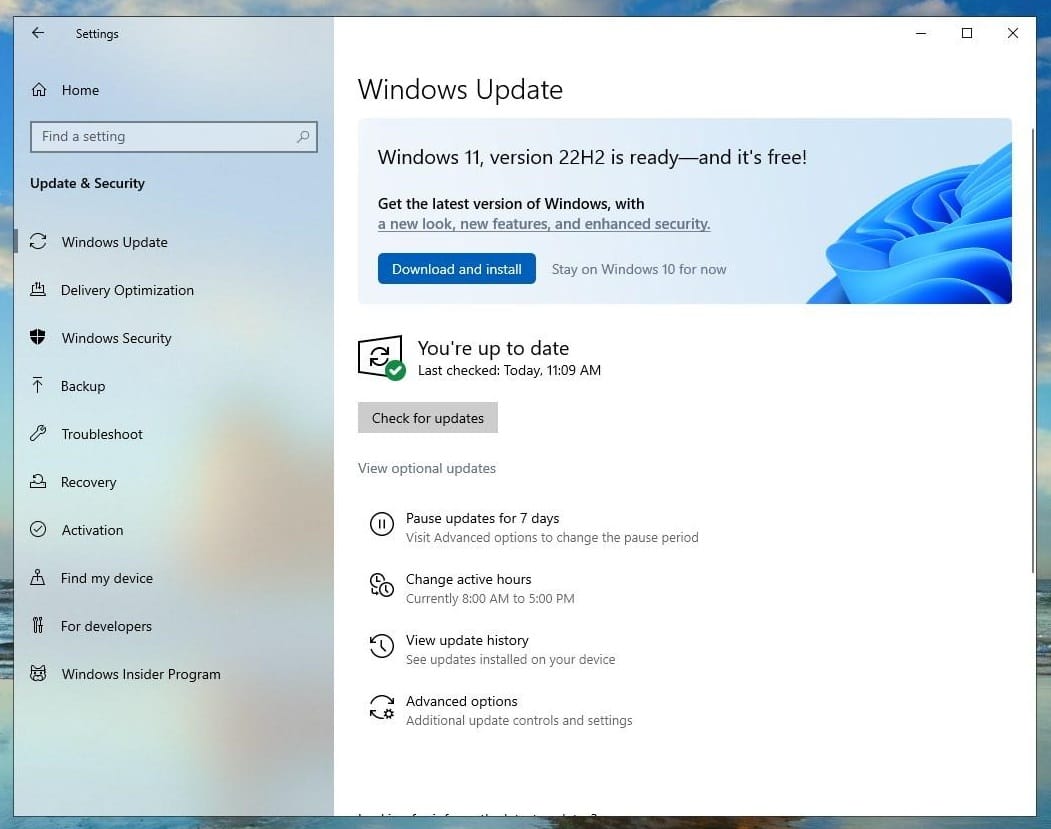
Task: Click the Find my device icon
Action: pyautogui.click(x=38, y=577)
